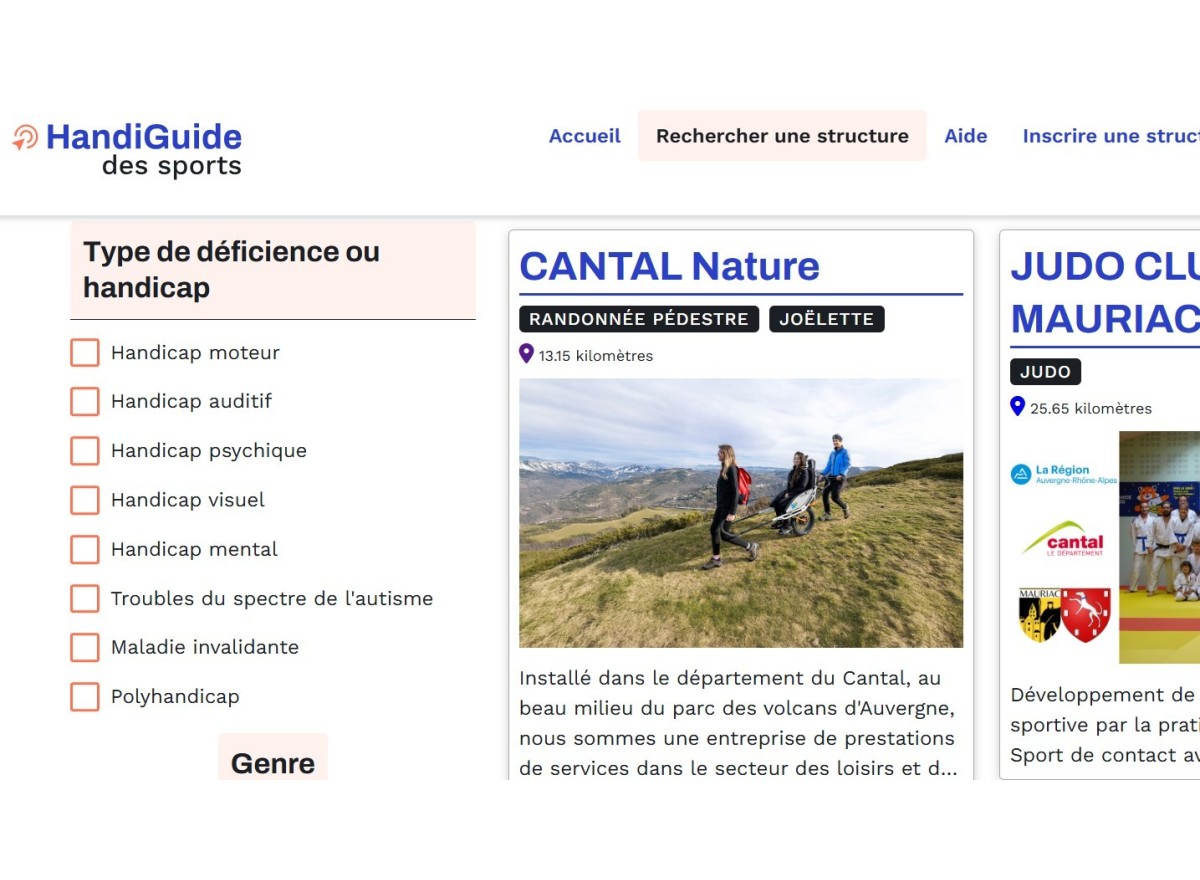Enable the Handicap auditif filter
1200x880 pixels.
(x=85, y=402)
